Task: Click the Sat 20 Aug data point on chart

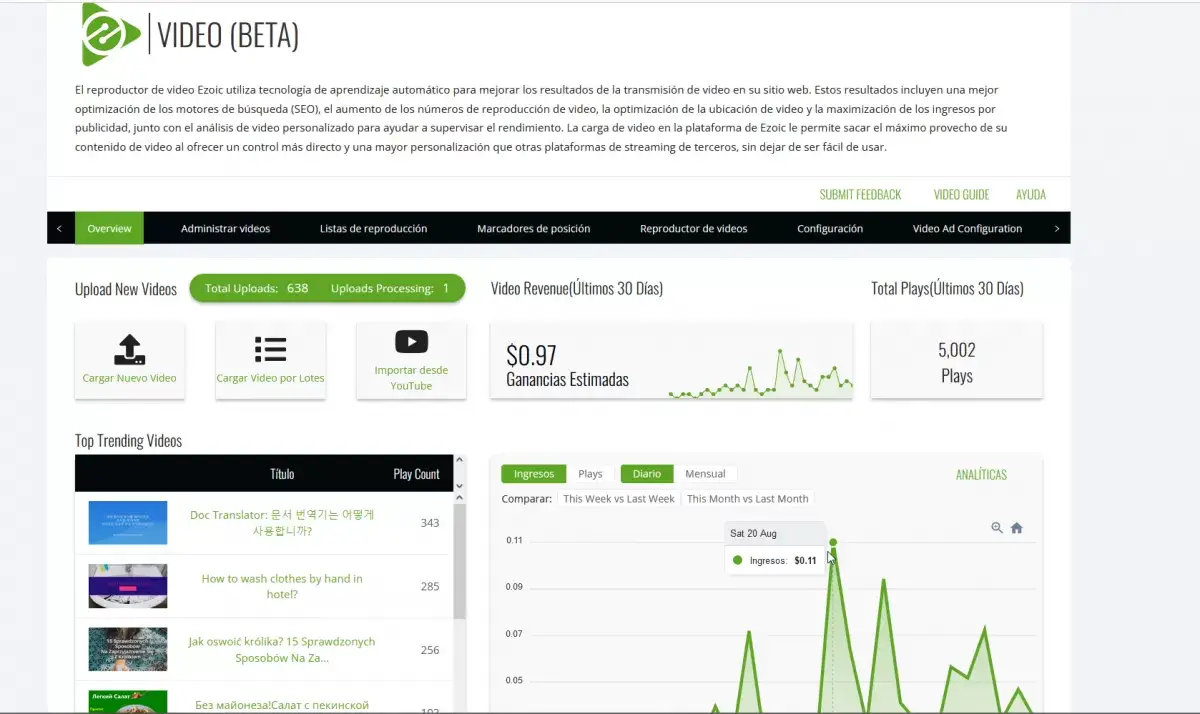Action: pyautogui.click(x=833, y=542)
